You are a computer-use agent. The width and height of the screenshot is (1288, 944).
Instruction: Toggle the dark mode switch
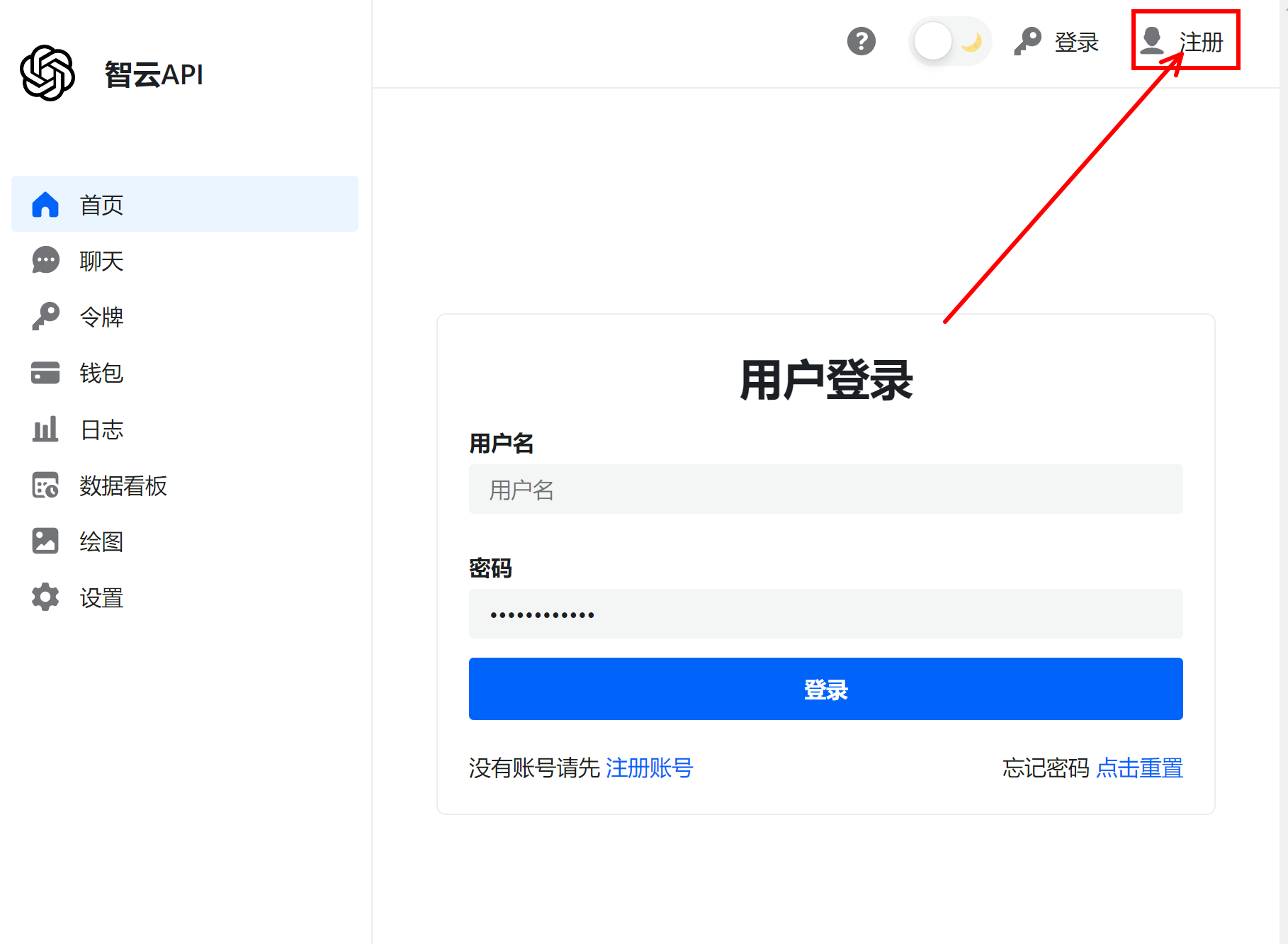coord(949,41)
